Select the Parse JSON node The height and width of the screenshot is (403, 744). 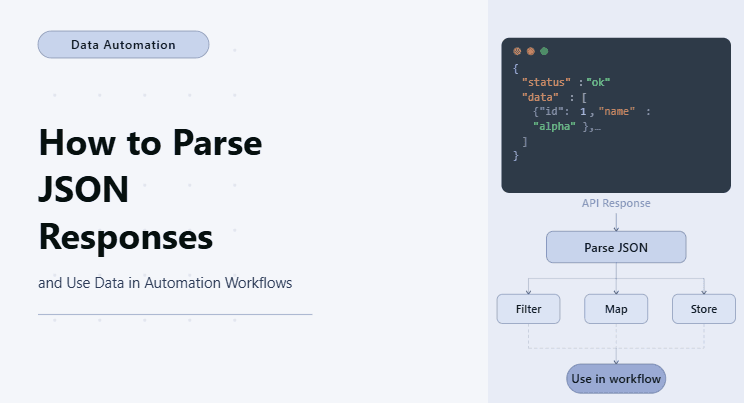(x=616, y=247)
